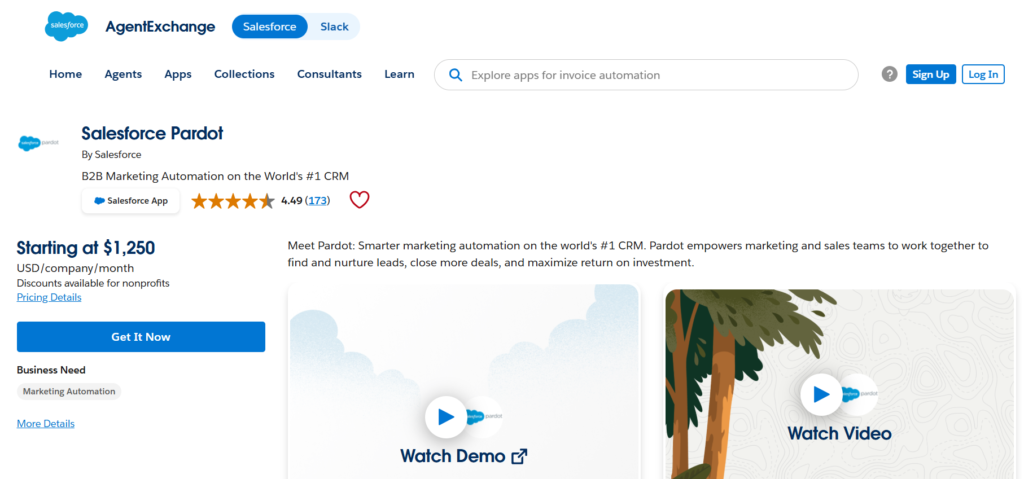Click the Salesforce cloud logo
The width and height of the screenshot is (1024, 479).
point(66,26)
